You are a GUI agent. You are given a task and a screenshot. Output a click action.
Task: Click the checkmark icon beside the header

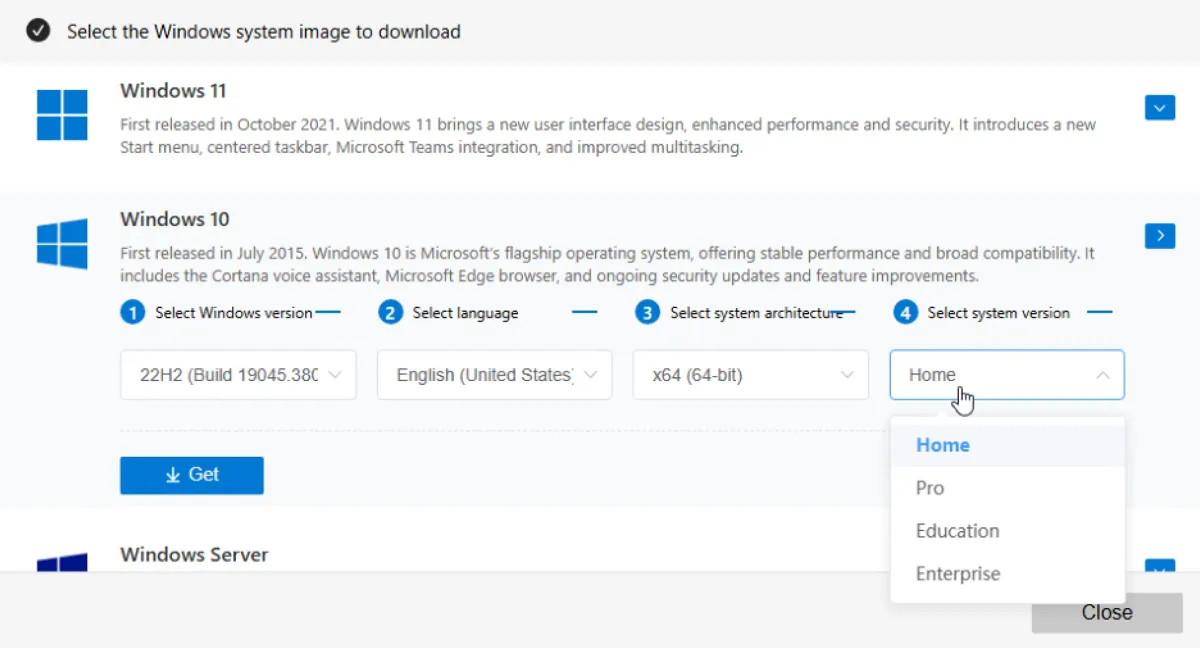coord(38,31)
